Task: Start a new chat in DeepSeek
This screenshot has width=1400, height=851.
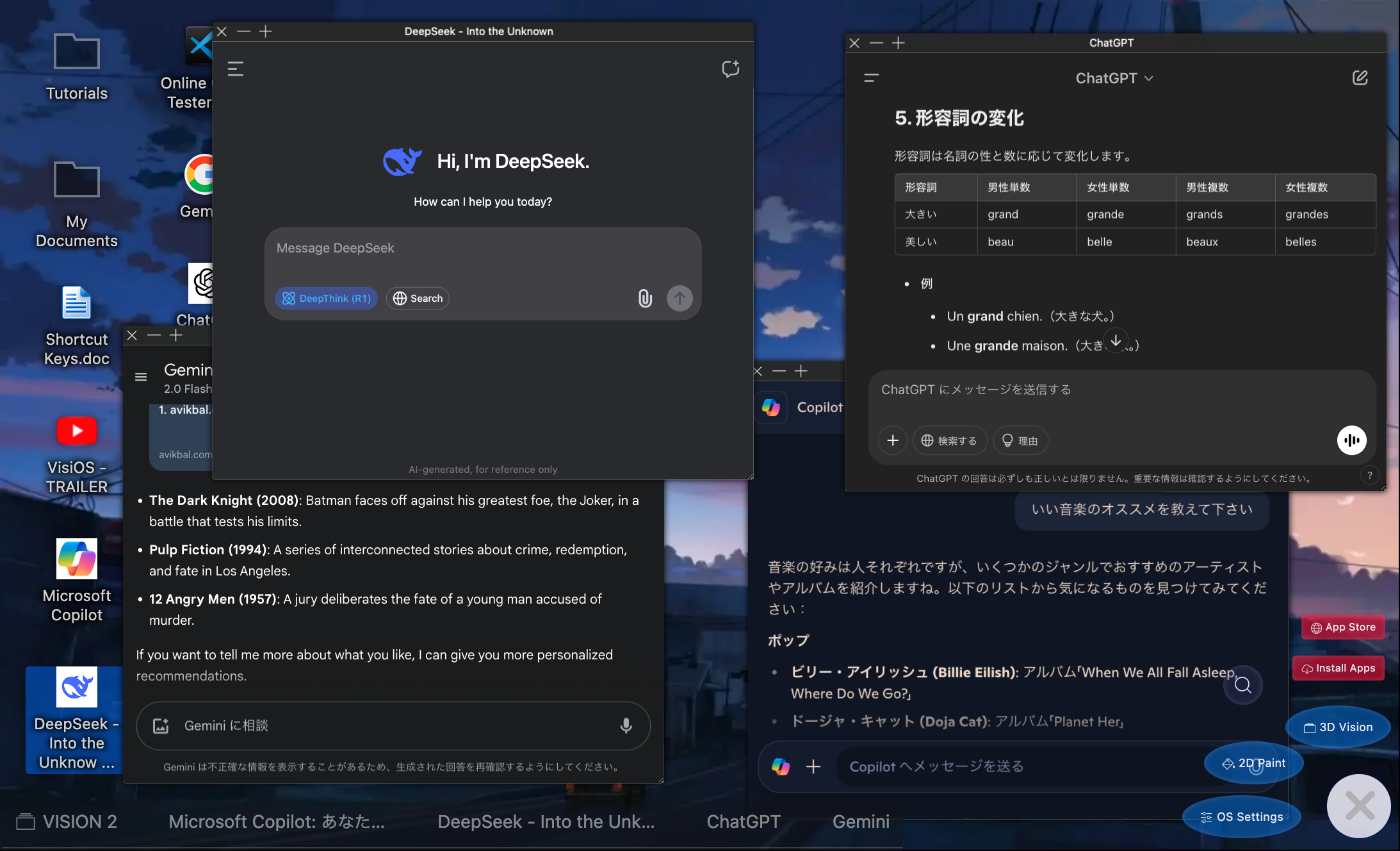Action: pos(731,69)
